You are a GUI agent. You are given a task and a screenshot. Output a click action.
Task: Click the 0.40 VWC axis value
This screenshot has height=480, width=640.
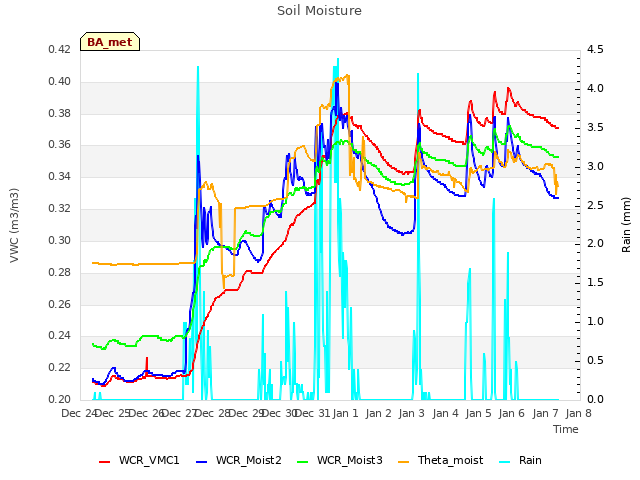tap(60, 82)
